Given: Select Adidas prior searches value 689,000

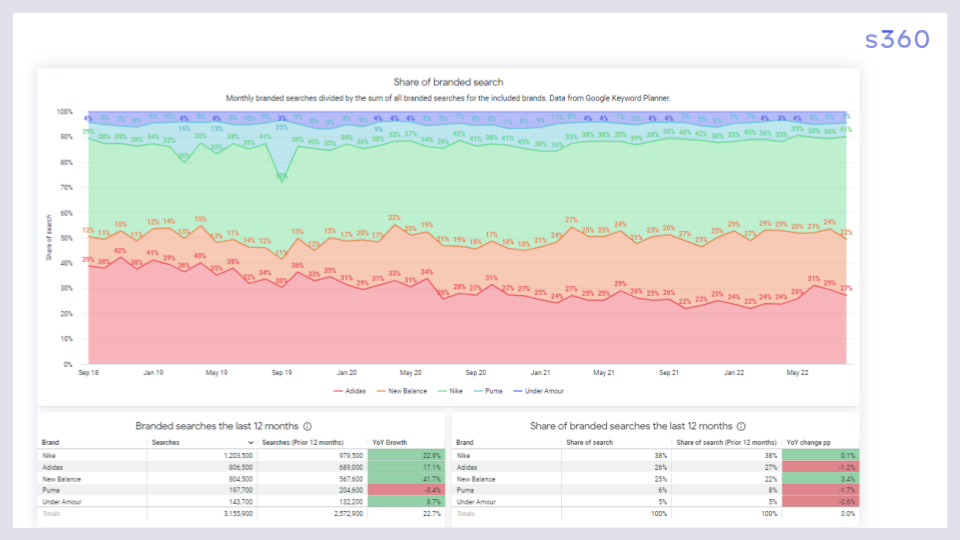Looking at the screenshot, I should point(351,468).
